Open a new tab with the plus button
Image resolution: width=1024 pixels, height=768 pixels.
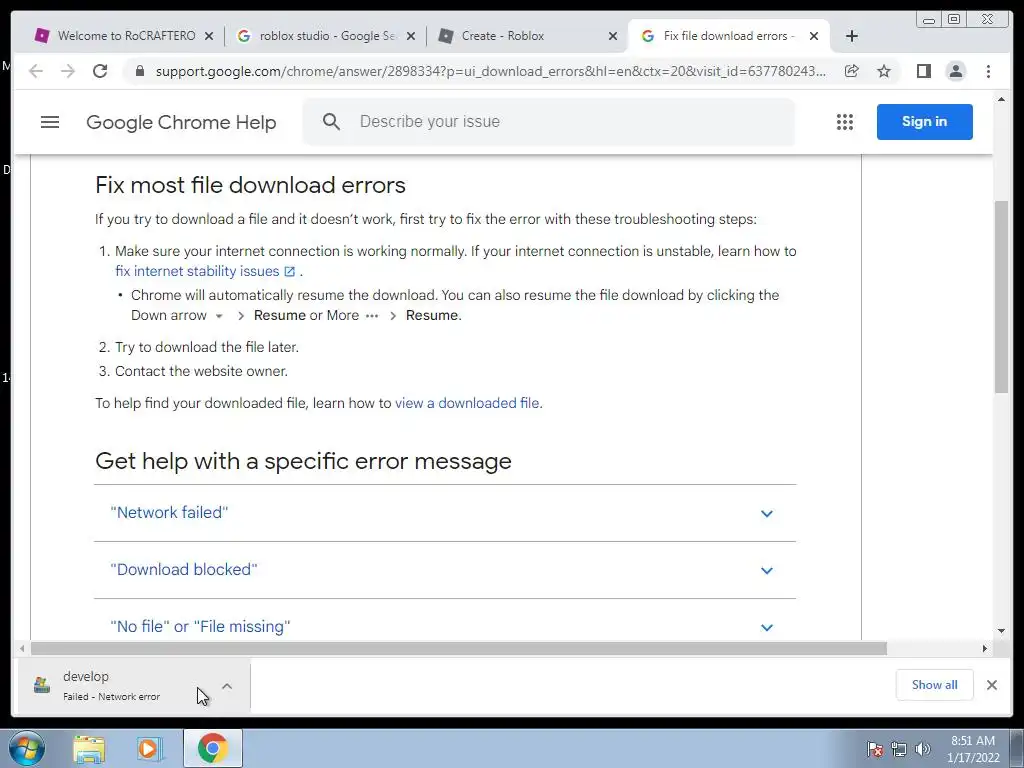click(852, 36)
